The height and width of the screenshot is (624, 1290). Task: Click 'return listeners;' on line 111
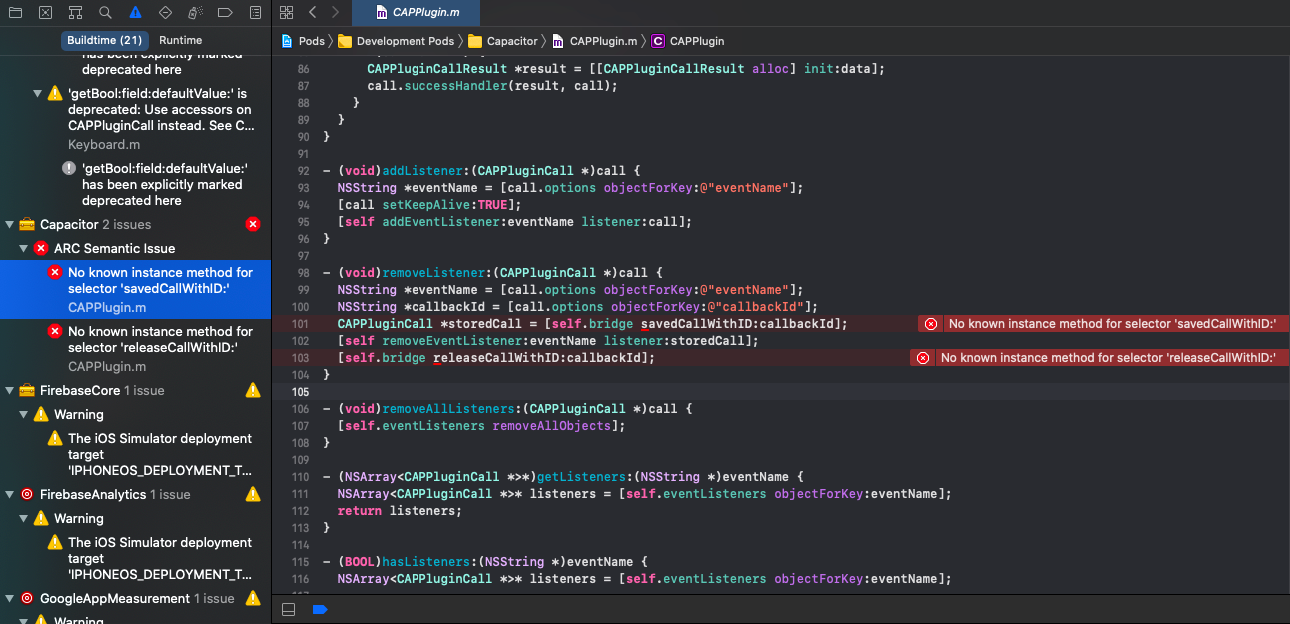pyautogui.click(x=400, y=511)
